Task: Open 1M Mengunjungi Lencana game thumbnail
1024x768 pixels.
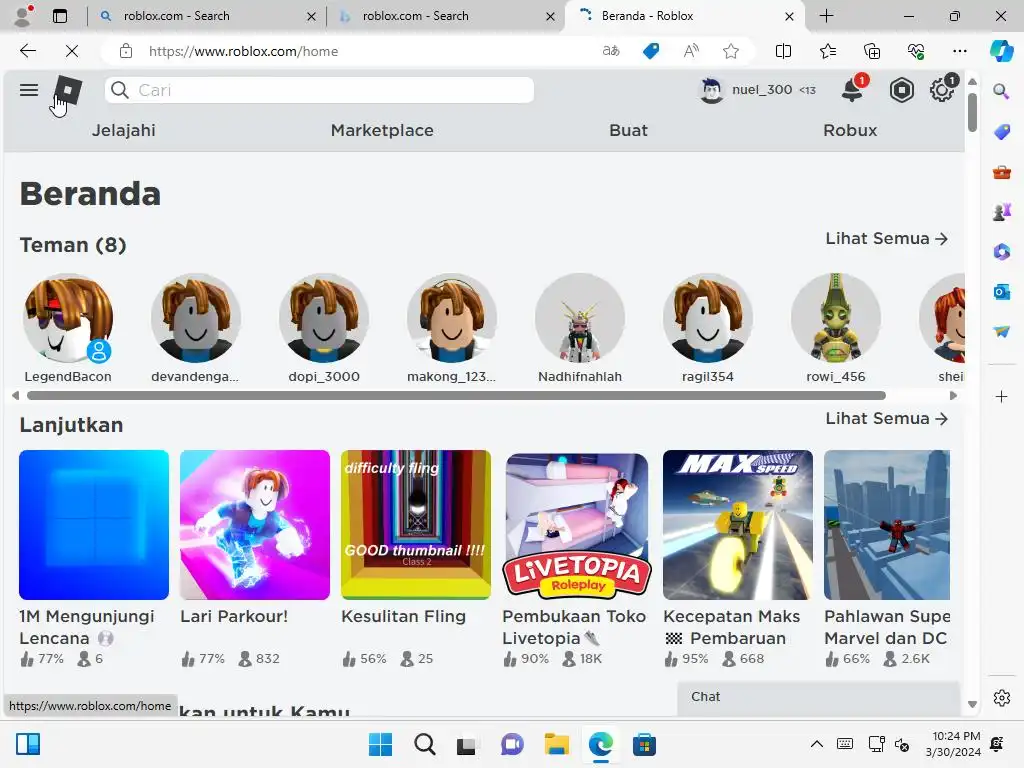Action: (94, 525)
